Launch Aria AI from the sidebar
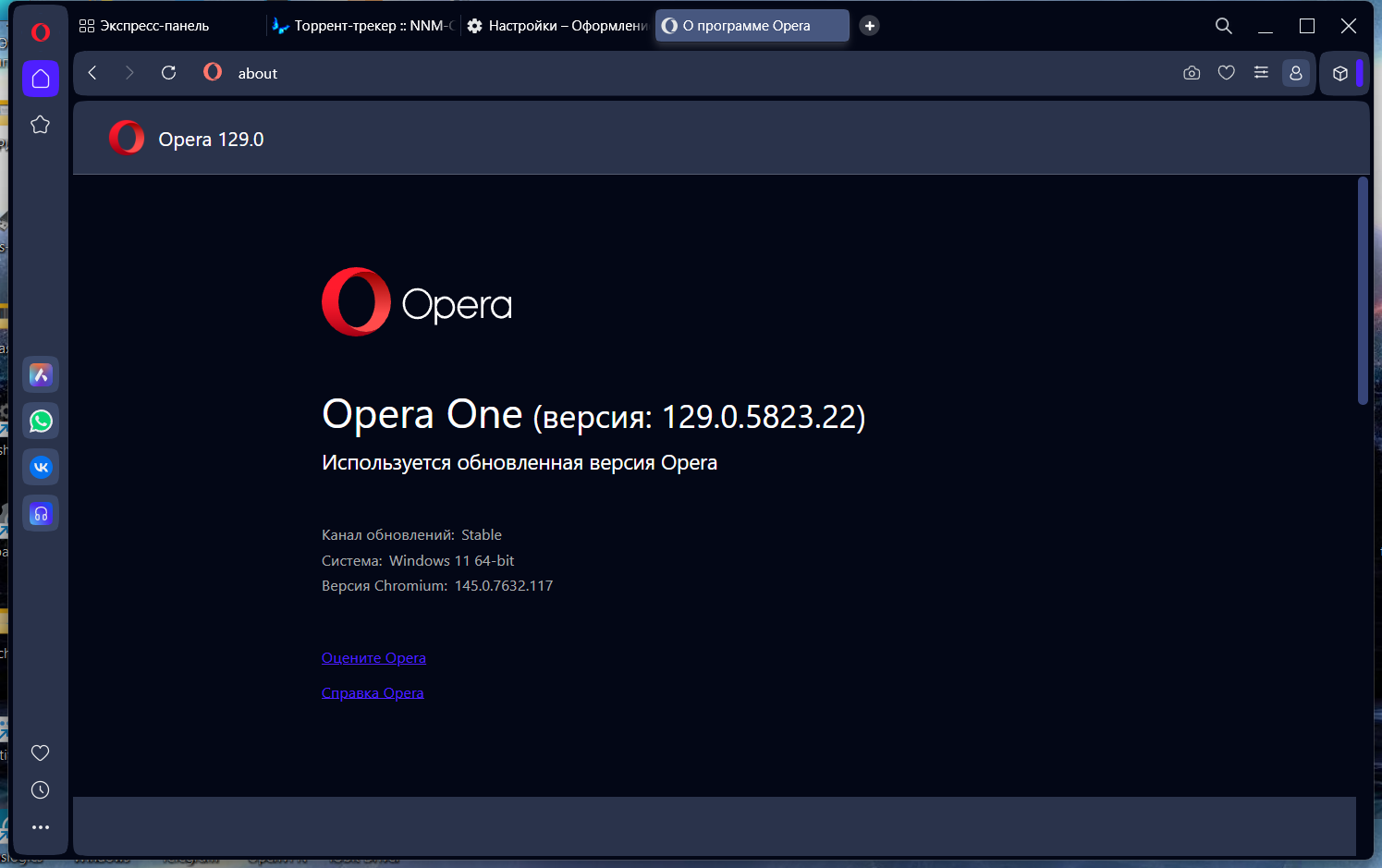 tap(41, 375)
